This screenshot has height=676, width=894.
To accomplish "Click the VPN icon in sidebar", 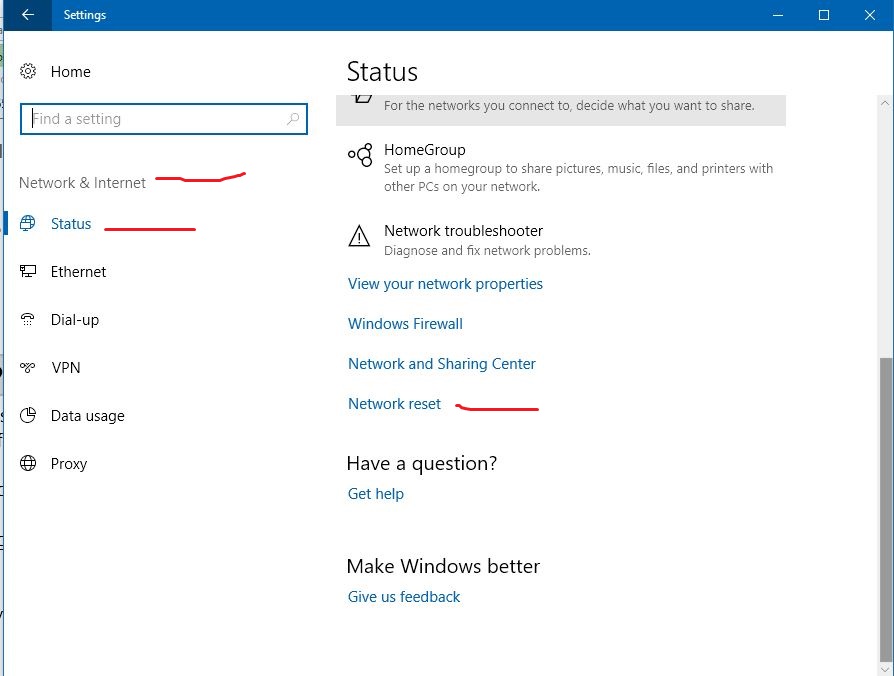I will (x=27, y=367).
